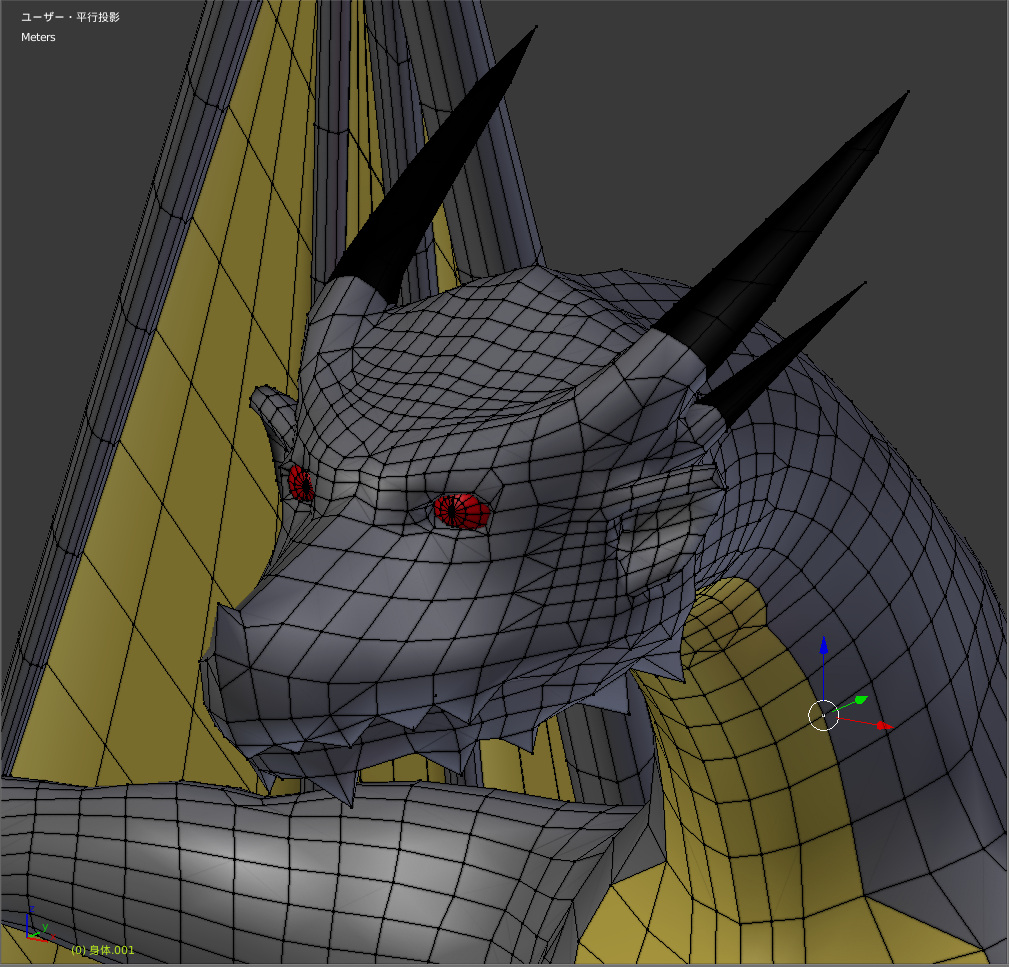Screen dimensions: 1009x967
Task: Click the white 3D cursor circle
Action: click(x=822, y=715)
